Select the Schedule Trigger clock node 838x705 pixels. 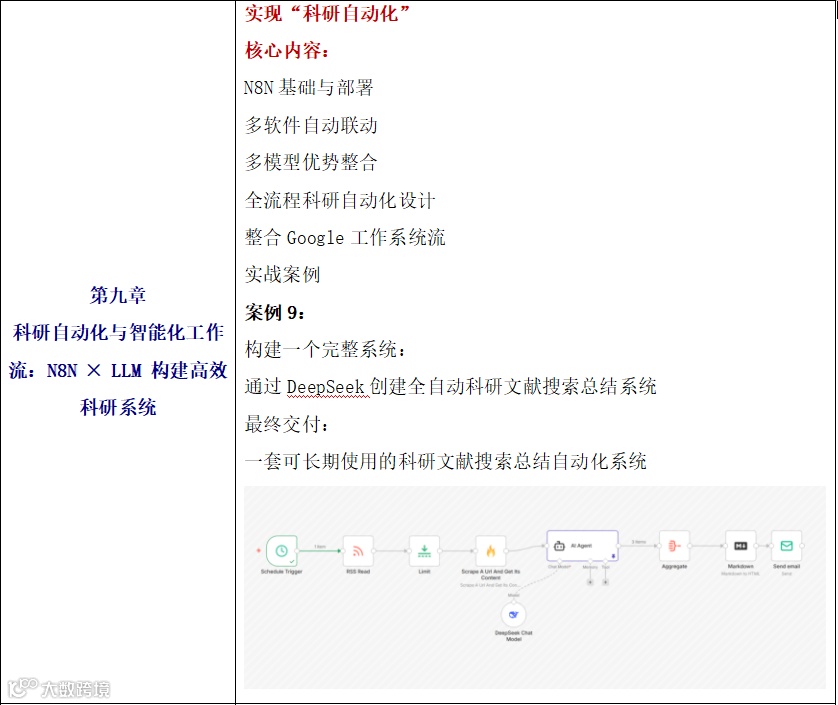tap(281, 551)
